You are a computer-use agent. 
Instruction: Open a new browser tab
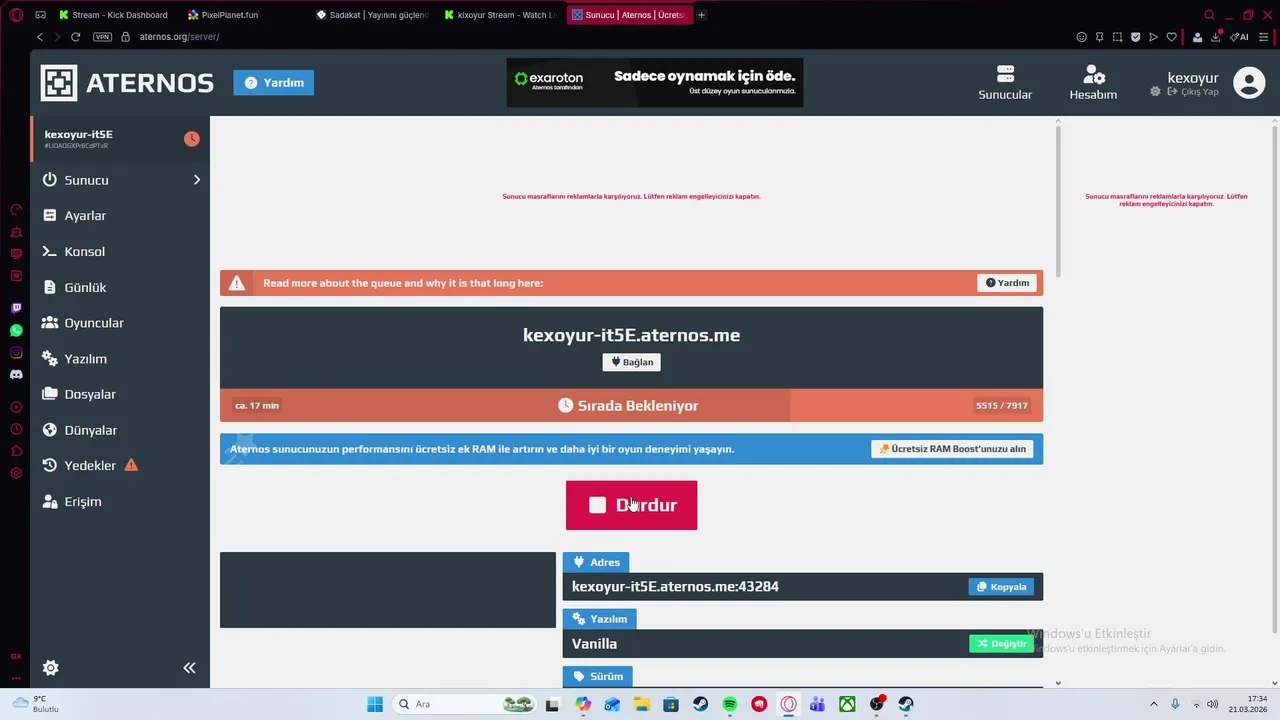pos(701,15)
